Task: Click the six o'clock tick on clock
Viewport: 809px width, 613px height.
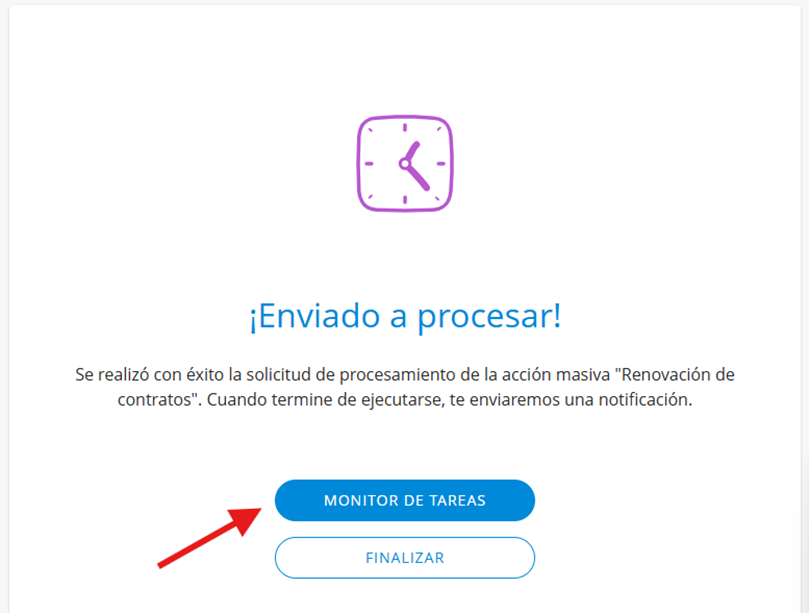Action: pyautogui.click(x=405, y=200)
